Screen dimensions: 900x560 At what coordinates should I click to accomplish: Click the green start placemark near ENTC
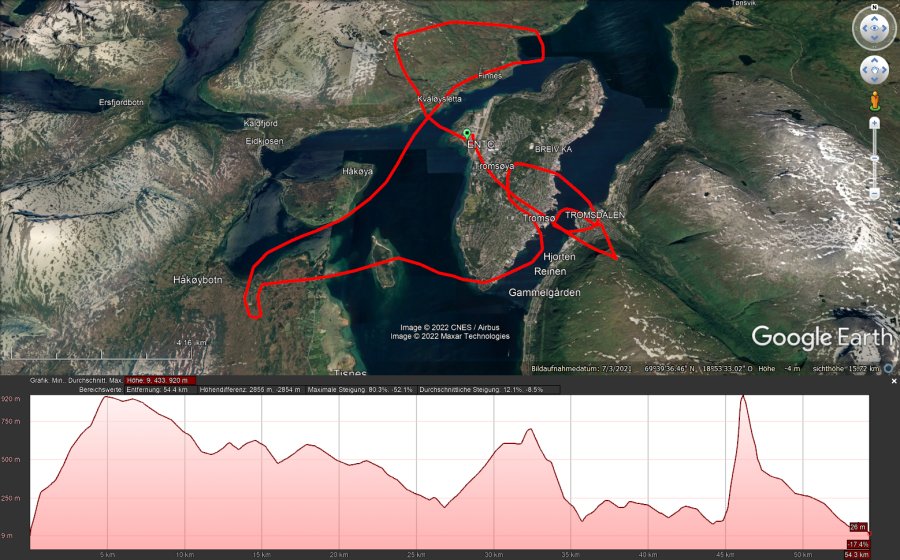(x=467, y=134)
